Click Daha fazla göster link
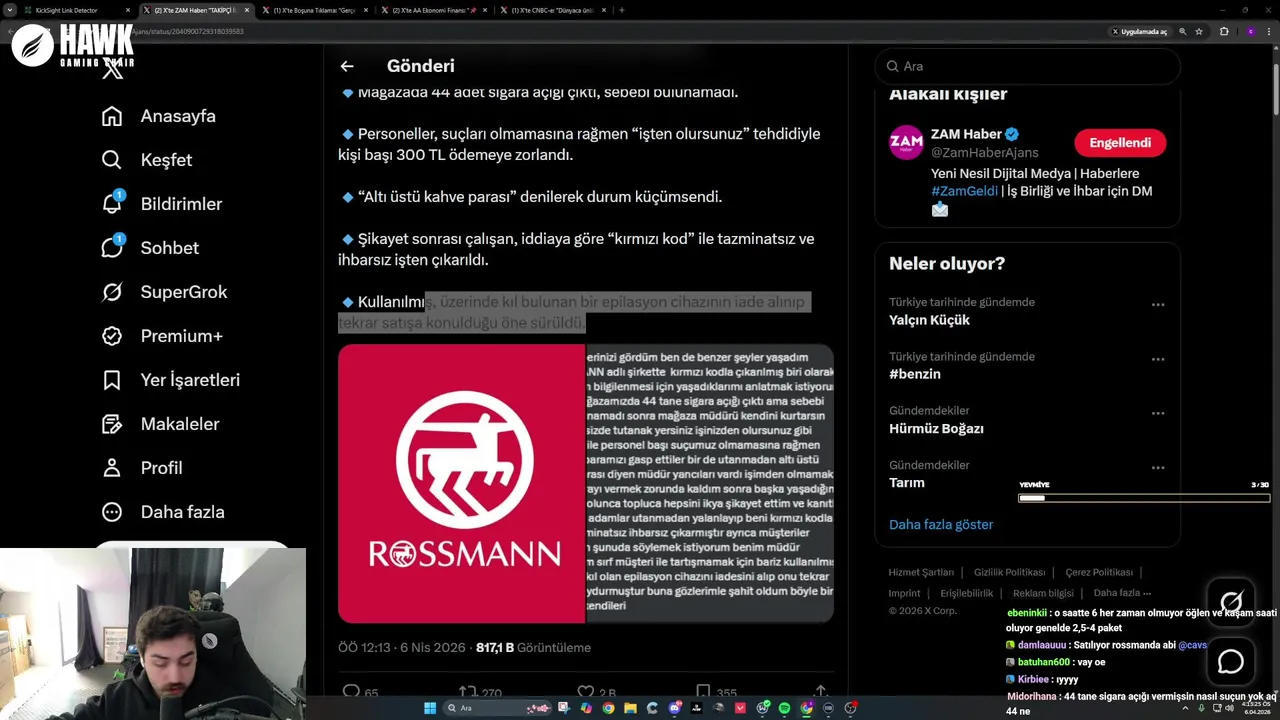This screenshot has width=1280, height=720. 941,524
